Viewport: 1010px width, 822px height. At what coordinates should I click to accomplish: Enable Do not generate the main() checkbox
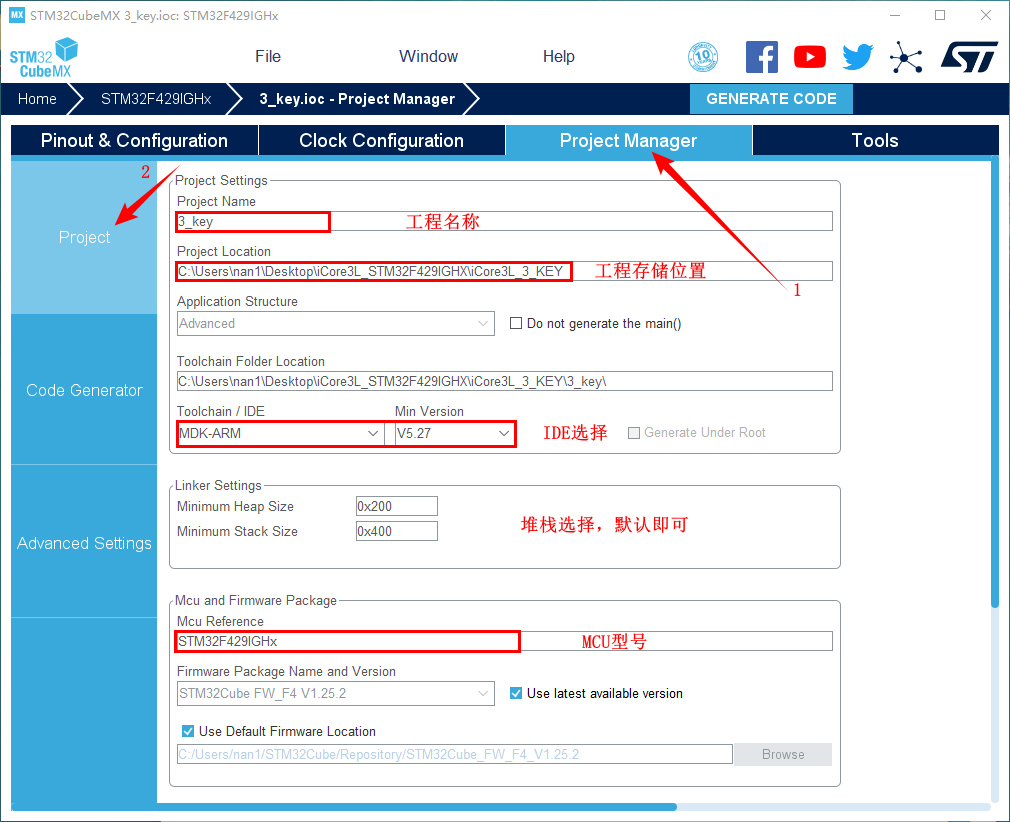coord(516,323)
